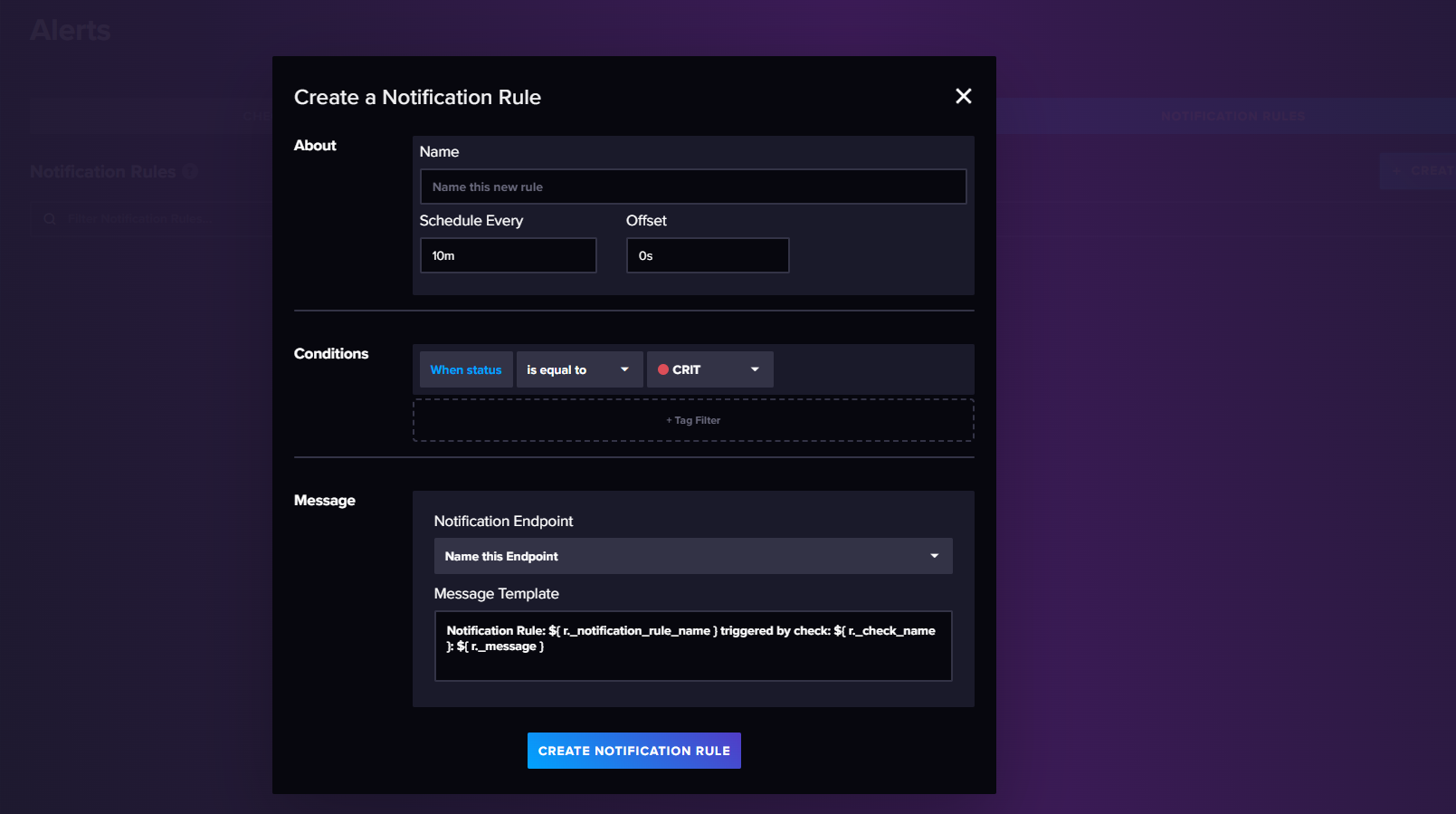Click the caret arrow on the CRIT selector
The image size is (1456, 814).
tap(755, 369)
